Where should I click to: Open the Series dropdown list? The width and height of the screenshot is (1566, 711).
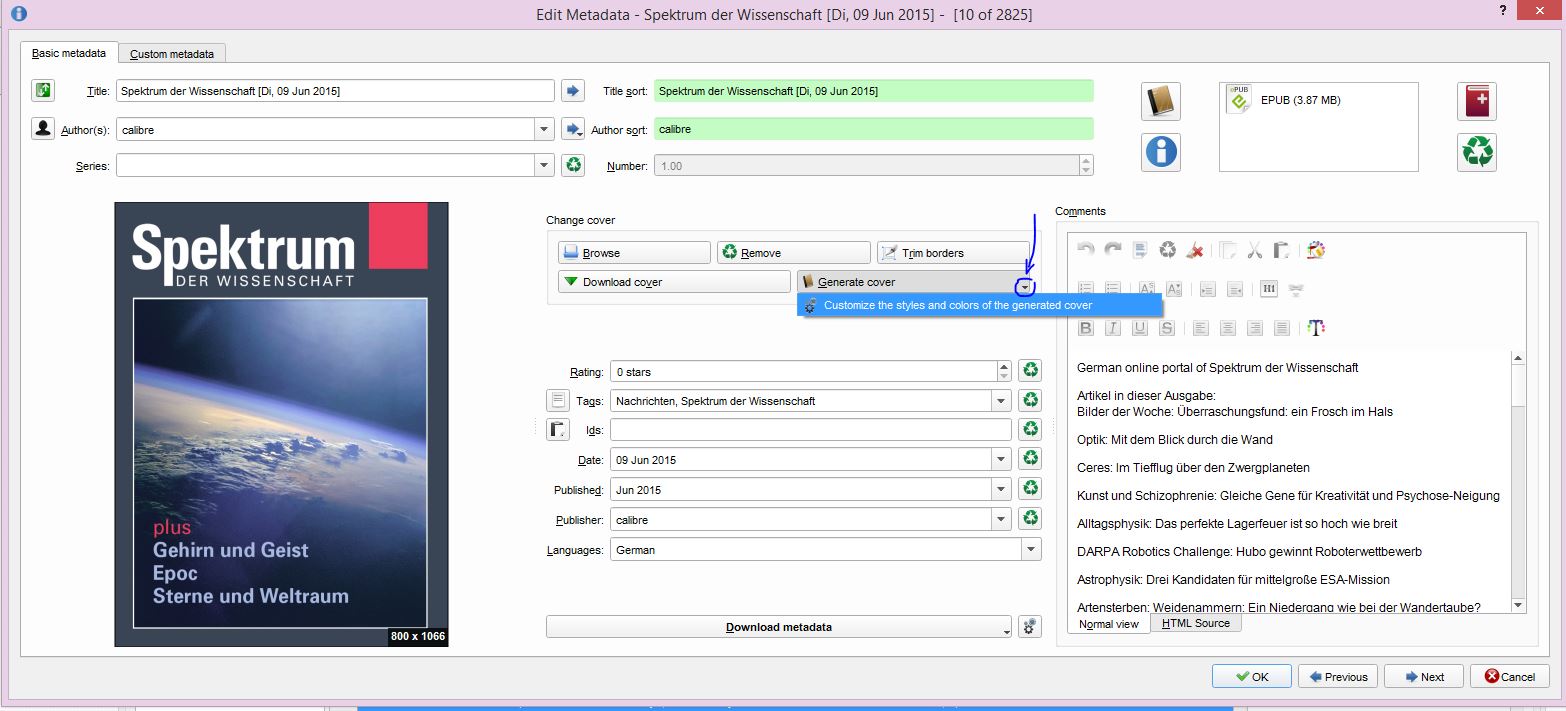[x=544, y=165]
